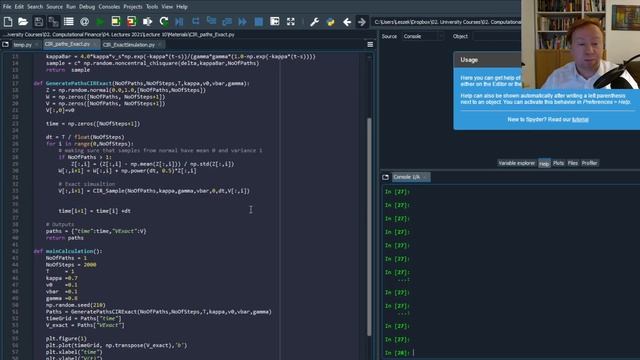
Task: Click the debugger step-into icon
Action: (211, 21)
